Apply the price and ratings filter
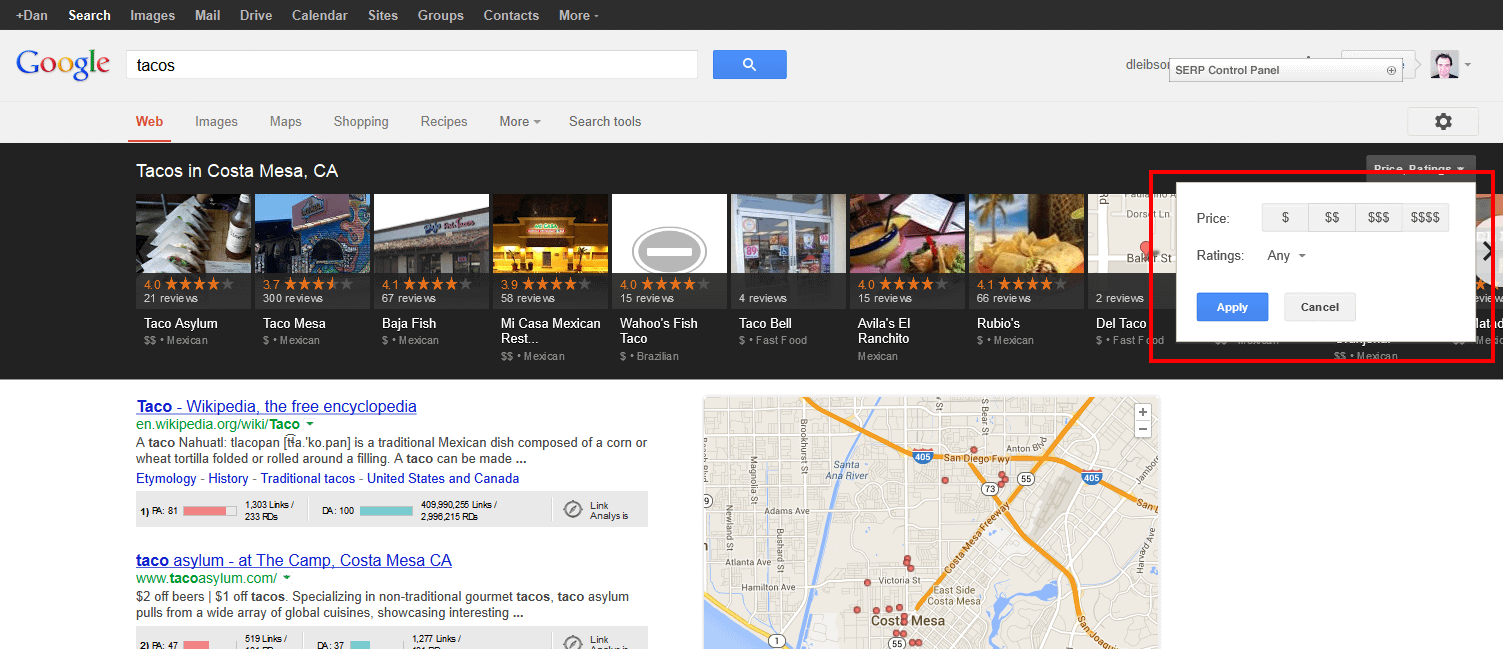 pos(1232,307)
